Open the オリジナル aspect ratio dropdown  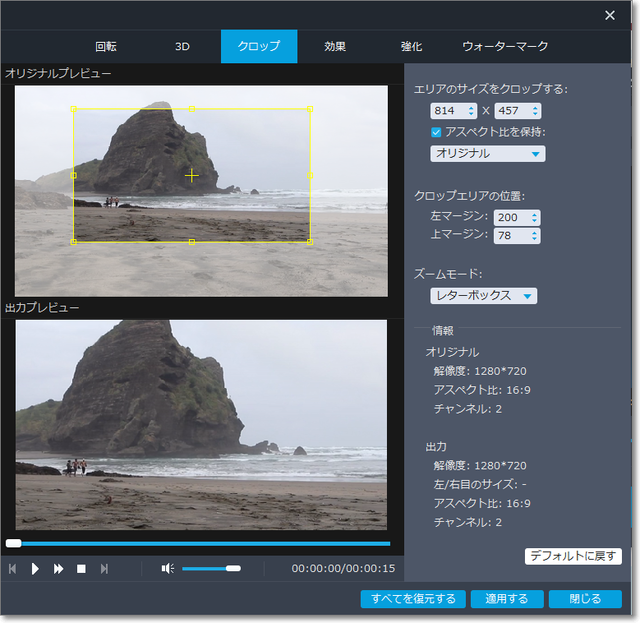[x=488, y=154]
